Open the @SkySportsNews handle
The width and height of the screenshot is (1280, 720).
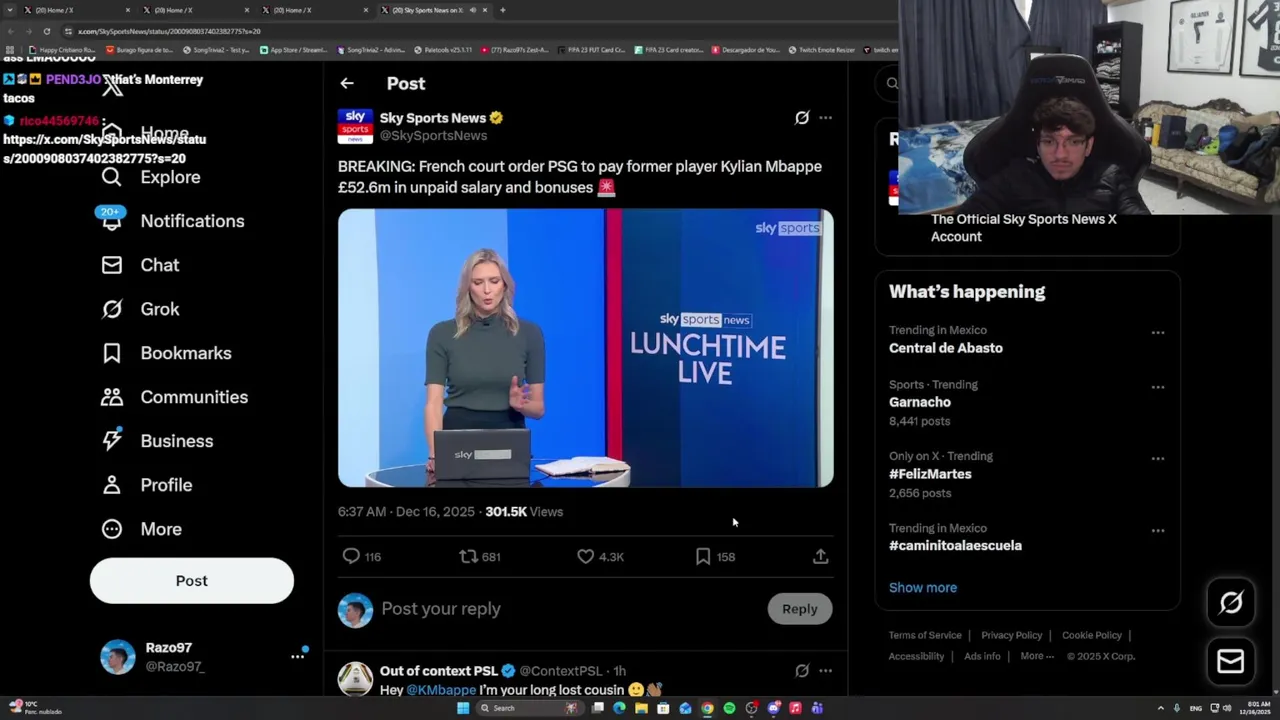tap(433, 136)
